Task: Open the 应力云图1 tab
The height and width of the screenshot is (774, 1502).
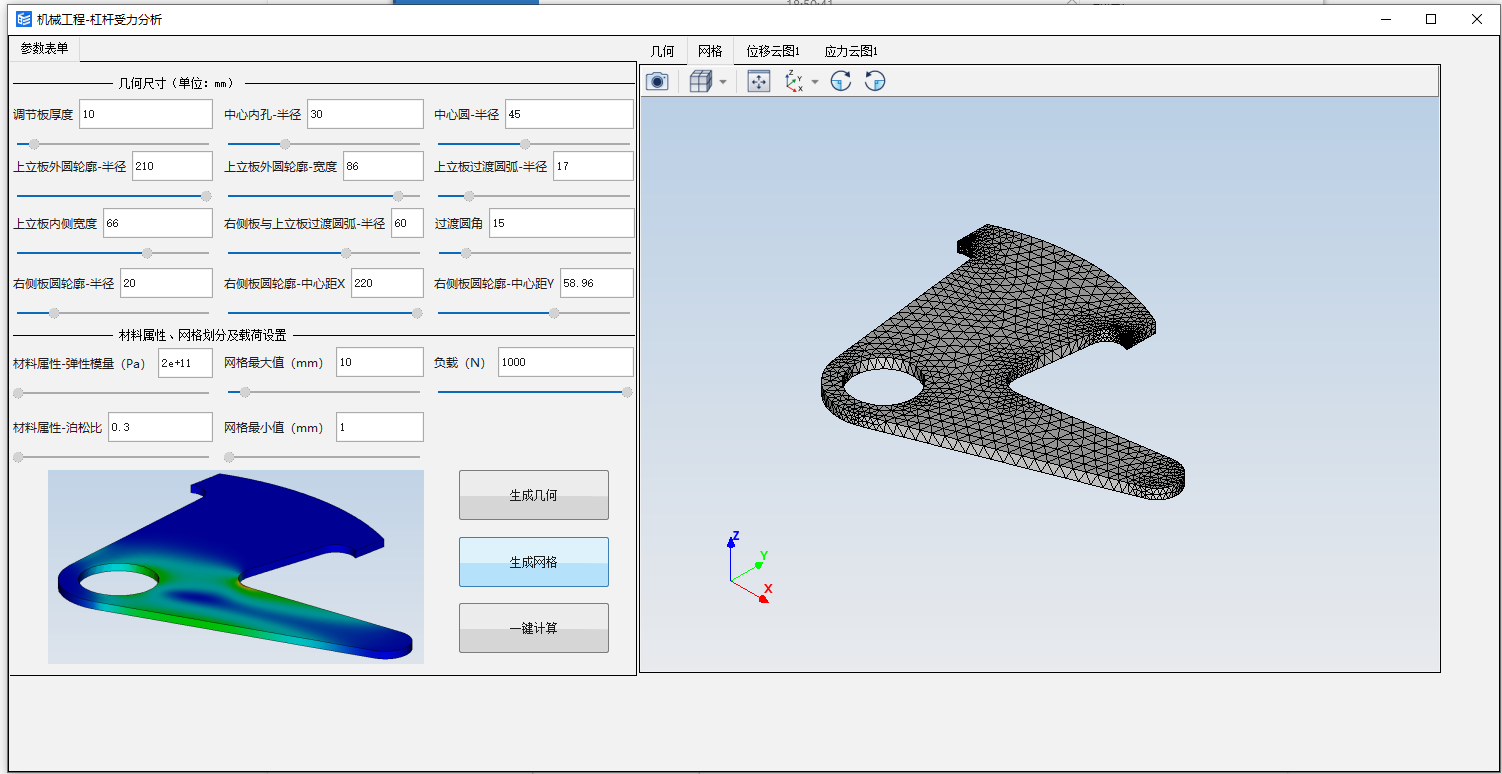Action: pyautogui.click(x=851, y=51)
